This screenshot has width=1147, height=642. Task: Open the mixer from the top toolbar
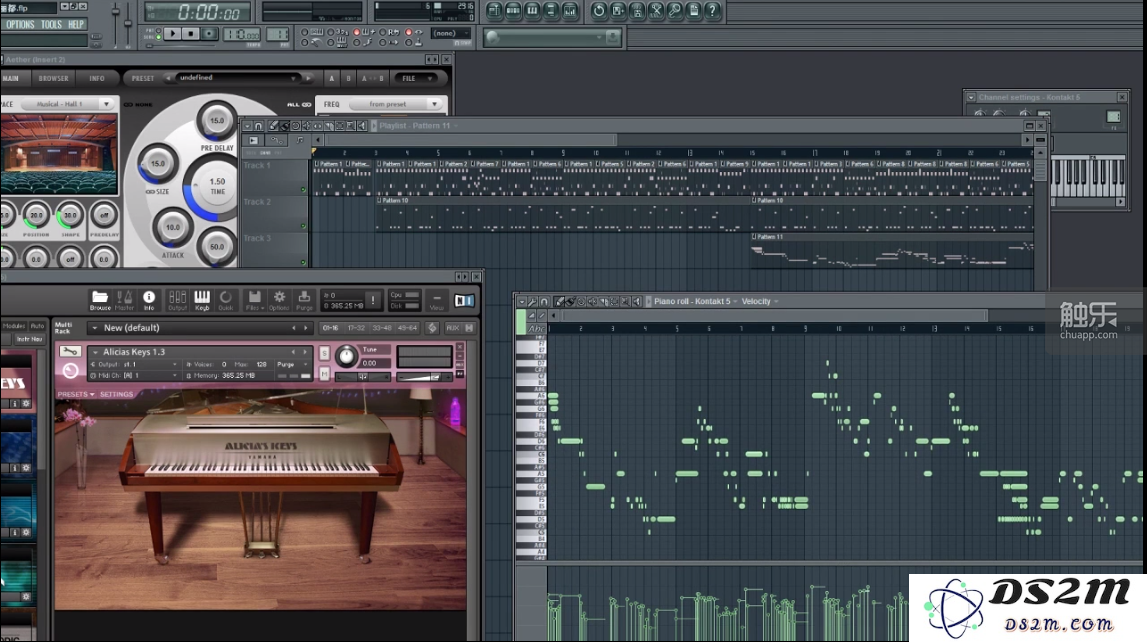(x=570, y=10)
